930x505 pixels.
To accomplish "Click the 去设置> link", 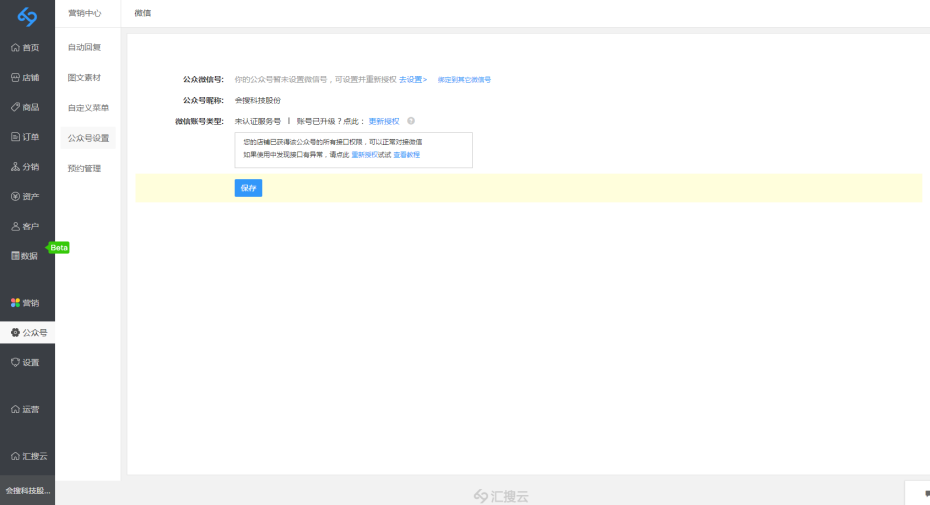I will pyautogui.click(x=413, y=80).
